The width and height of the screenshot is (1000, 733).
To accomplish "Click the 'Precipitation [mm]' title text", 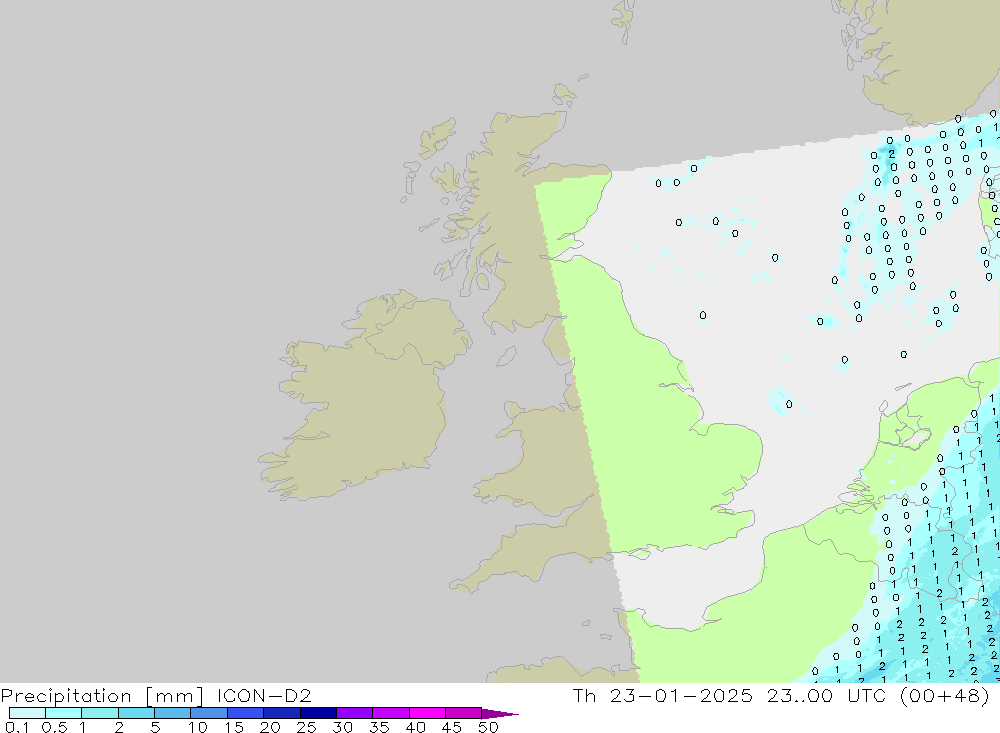I will pos(102,696).
